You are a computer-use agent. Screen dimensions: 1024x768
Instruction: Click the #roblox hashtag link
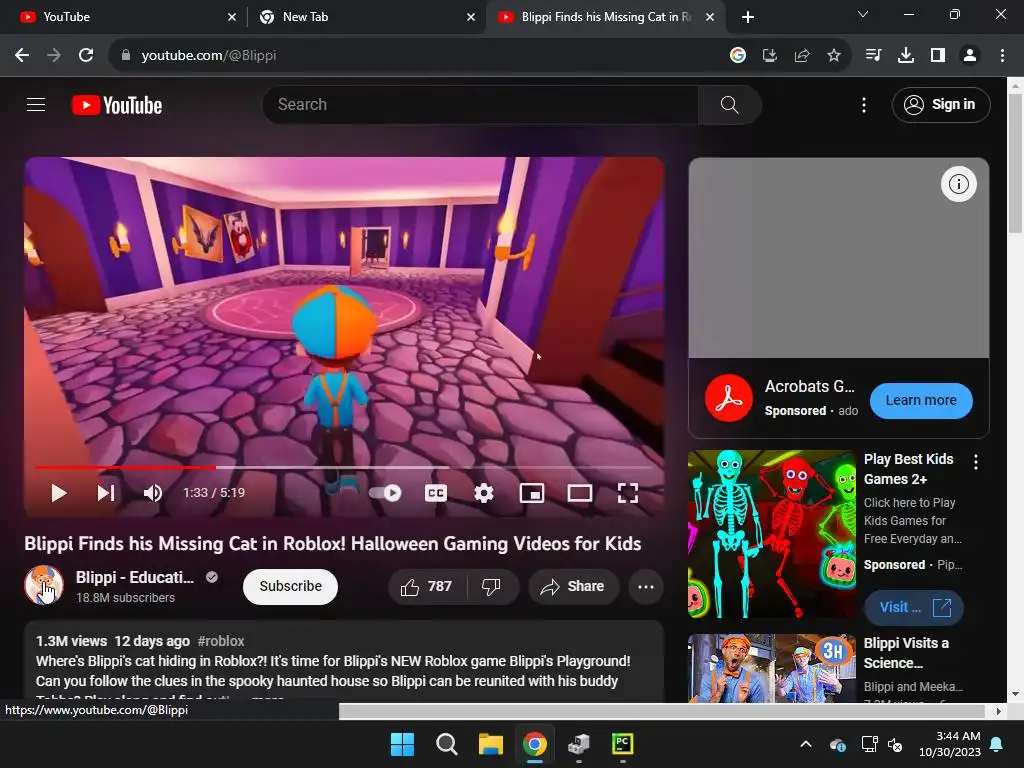tap(221, 641)
